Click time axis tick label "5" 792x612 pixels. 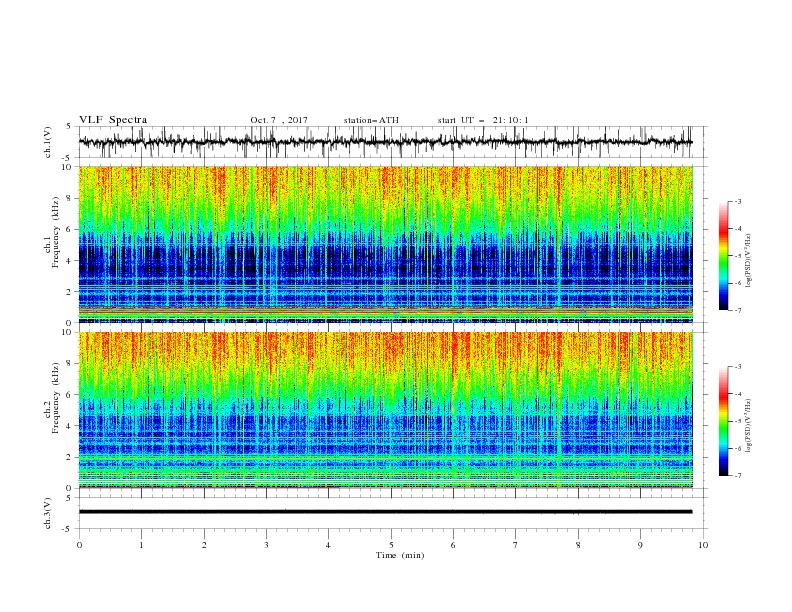click(x=391, y=545)
